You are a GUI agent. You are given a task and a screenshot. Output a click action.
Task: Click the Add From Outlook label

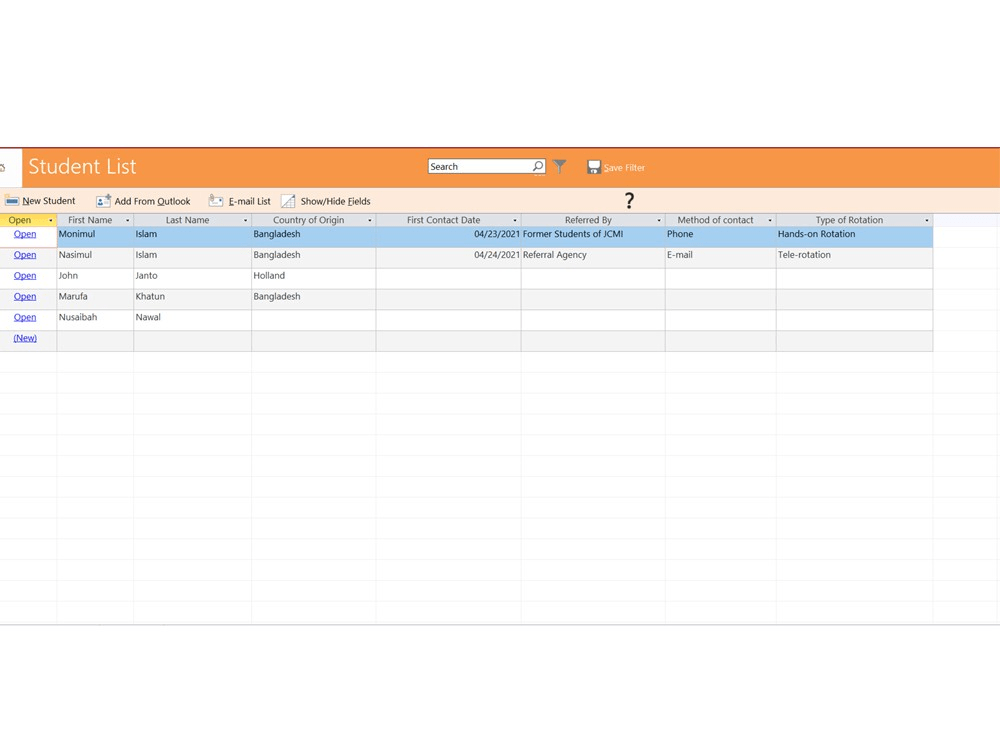pyautogui.click(x=152, y=202)
